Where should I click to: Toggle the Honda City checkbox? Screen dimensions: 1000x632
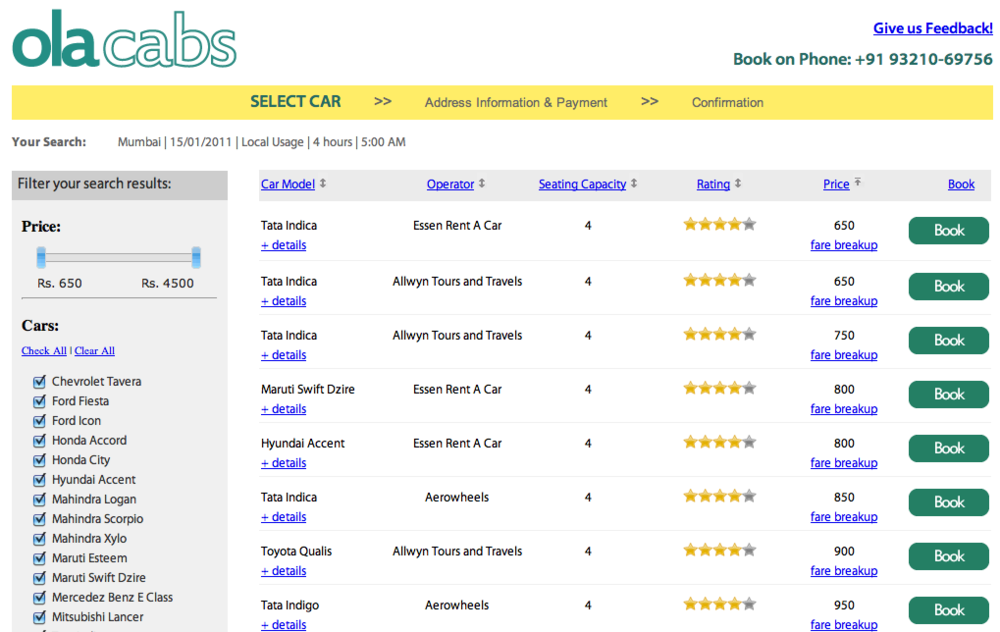[40, 460]
